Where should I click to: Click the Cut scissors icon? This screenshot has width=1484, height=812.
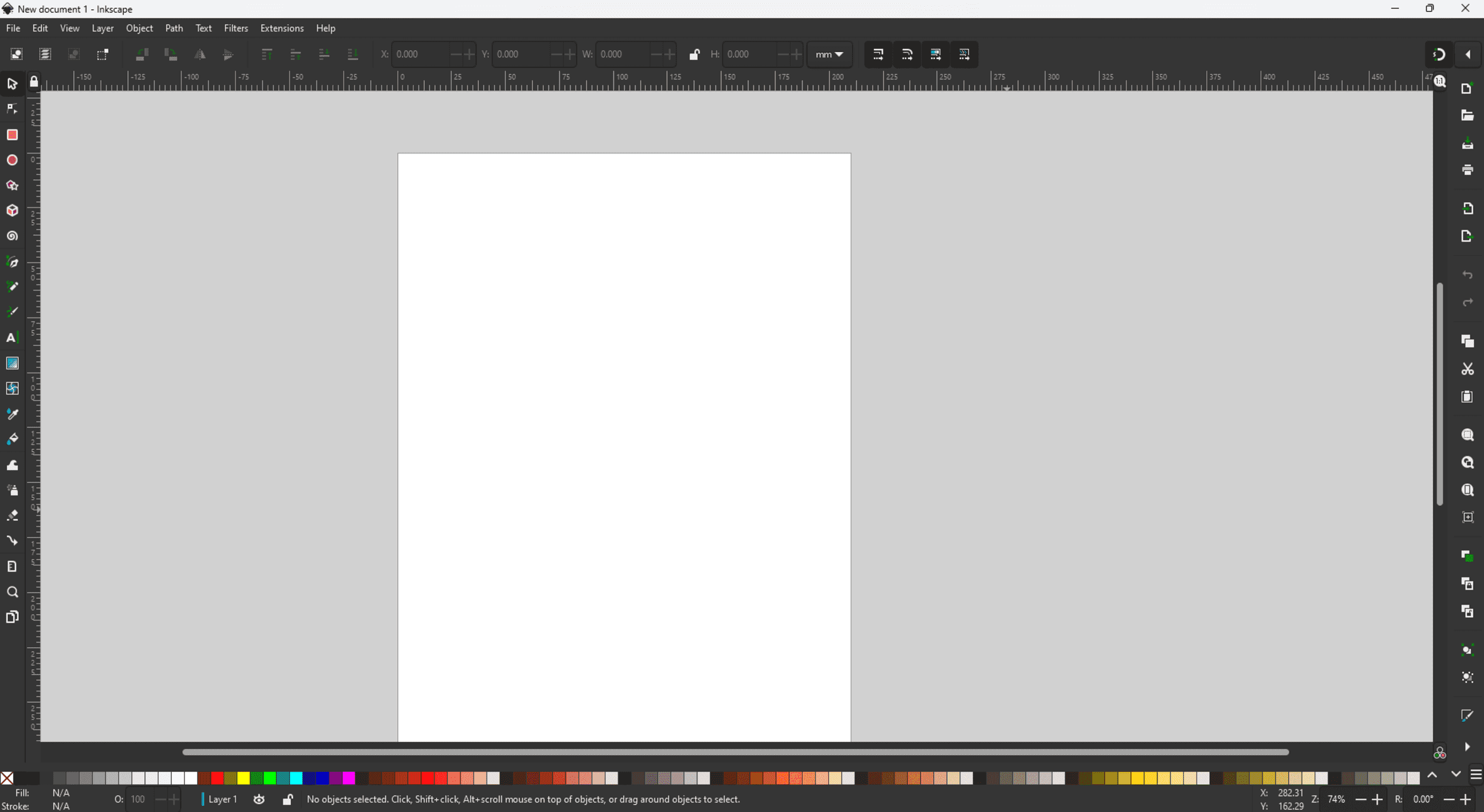coord(1468,369)
